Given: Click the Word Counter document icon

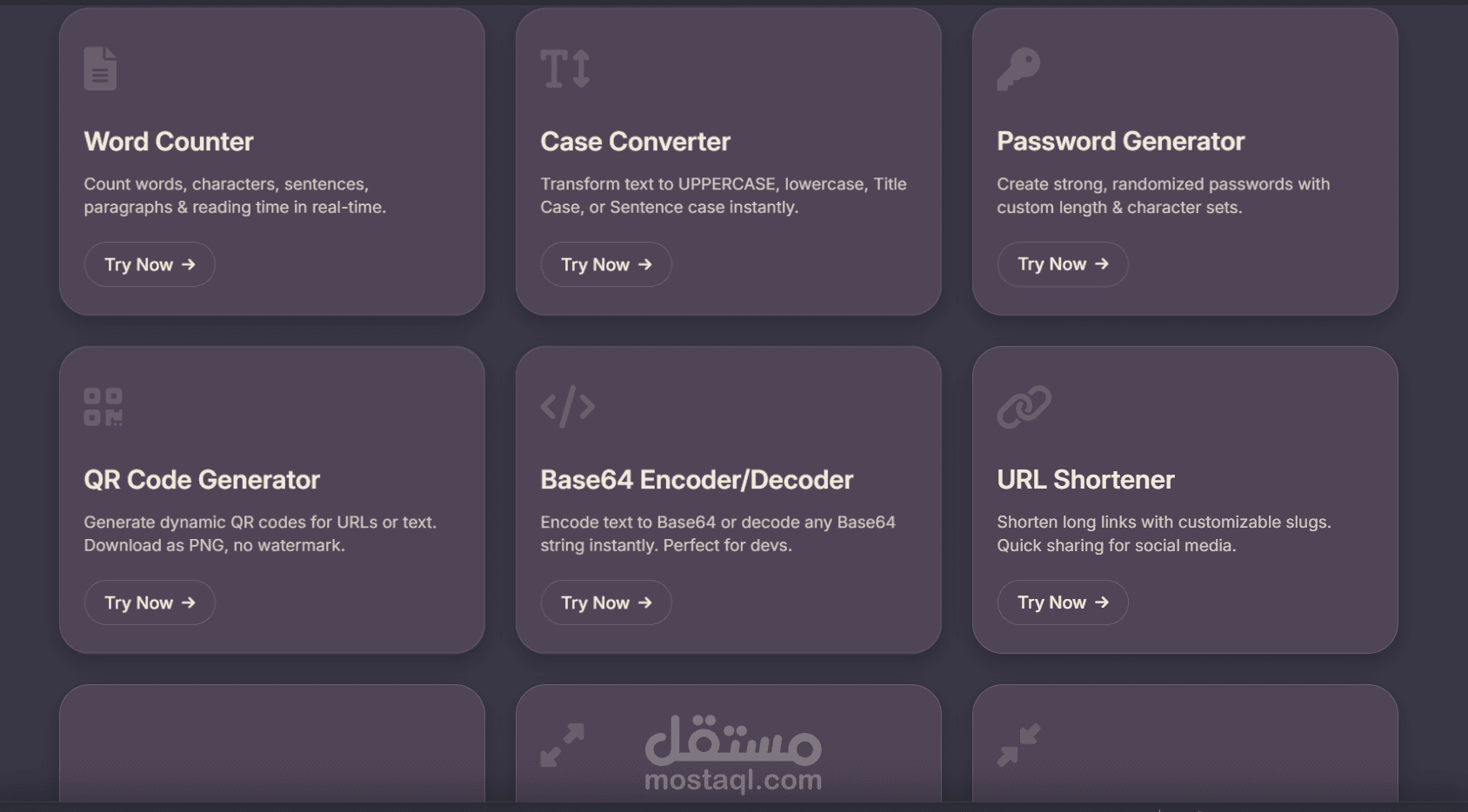Looking at the screenshot, I should (x=100, y=68).
